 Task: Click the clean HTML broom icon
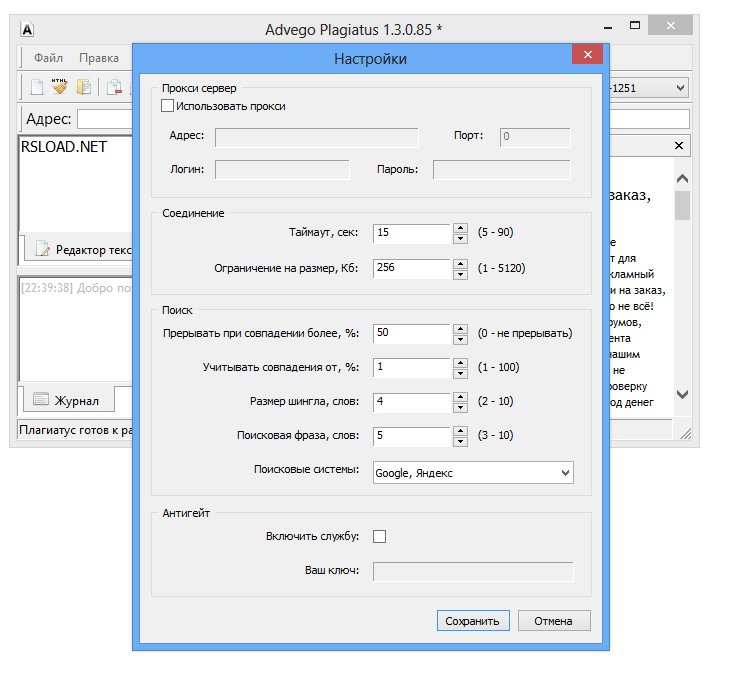(60, 87)
